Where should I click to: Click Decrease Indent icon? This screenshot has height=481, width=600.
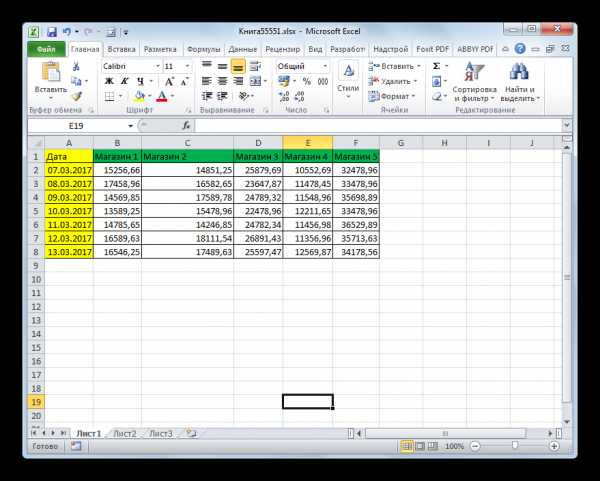pos(207,96)
